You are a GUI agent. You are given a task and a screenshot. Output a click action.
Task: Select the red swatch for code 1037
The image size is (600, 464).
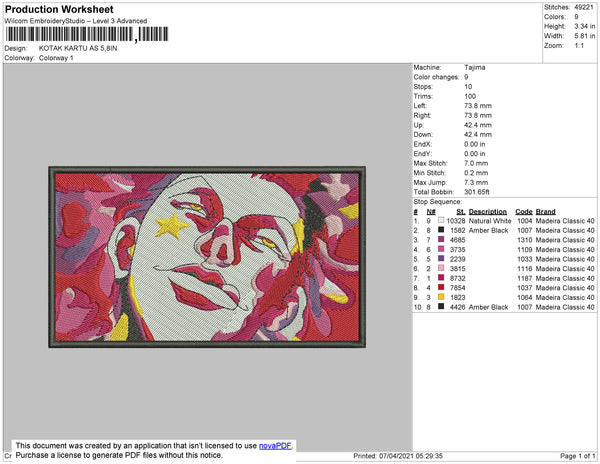point(441,287)
